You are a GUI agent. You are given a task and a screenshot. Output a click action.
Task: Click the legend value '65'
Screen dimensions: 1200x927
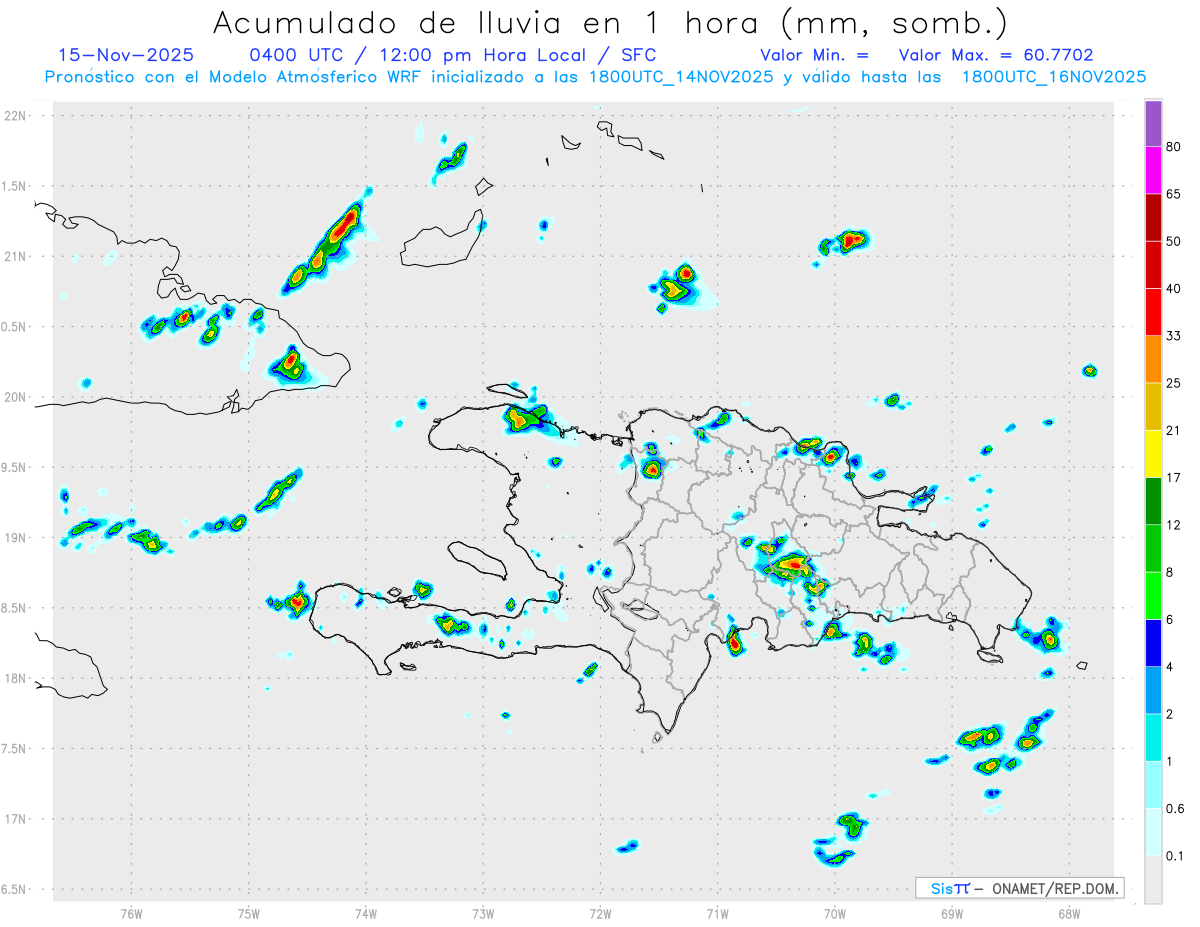click(x=1174, y=194)
